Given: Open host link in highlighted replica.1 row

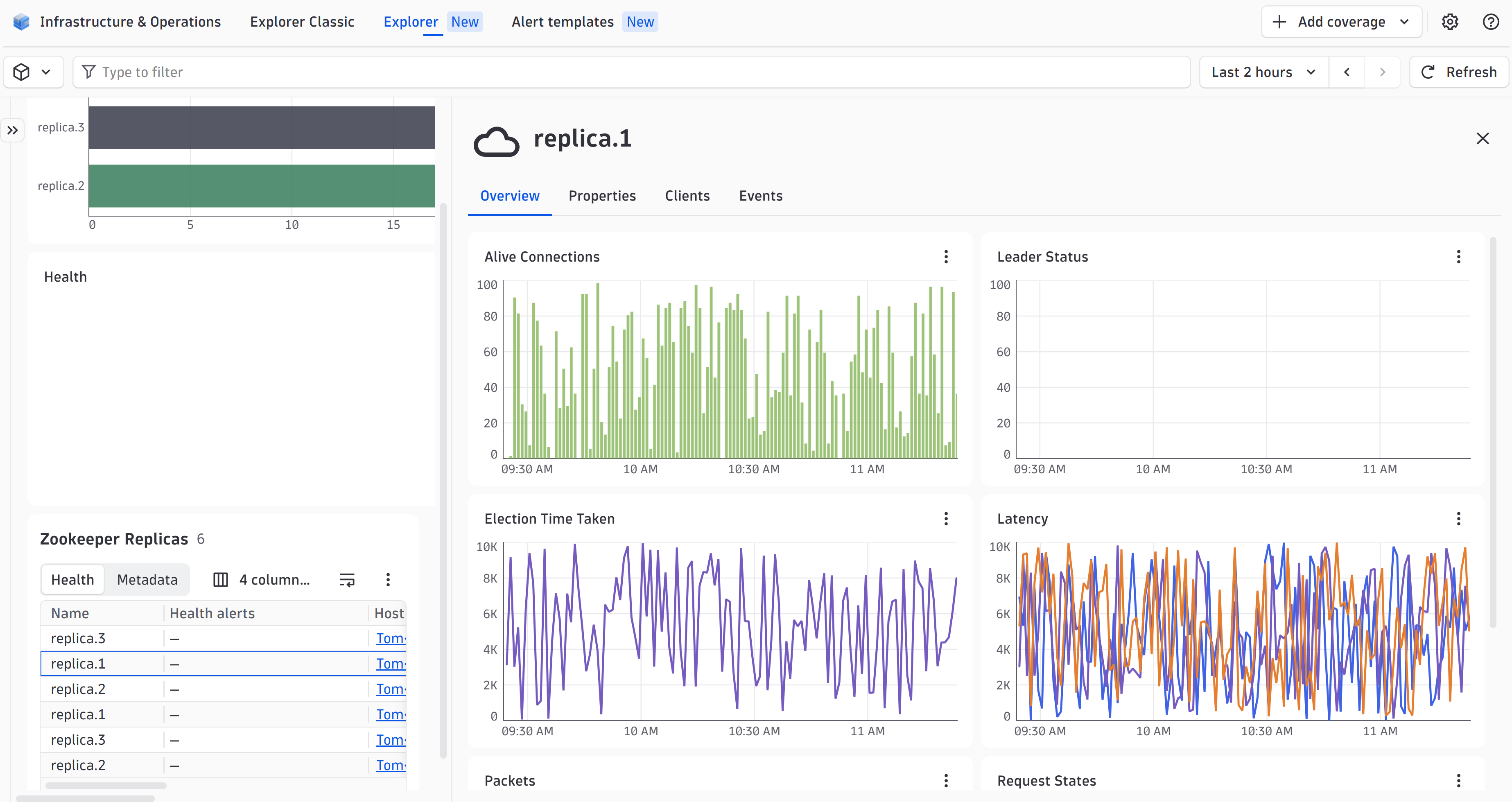Looking at the screenshot, I should click(x=391, y=664).
